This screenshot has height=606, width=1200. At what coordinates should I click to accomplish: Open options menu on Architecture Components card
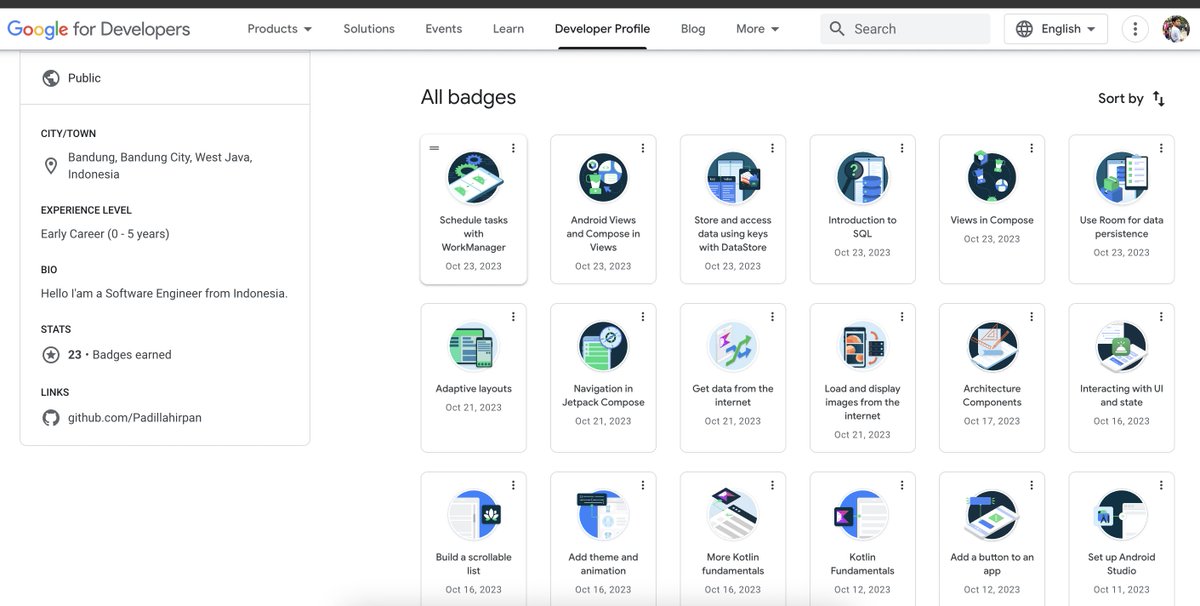coord(1031,317)
